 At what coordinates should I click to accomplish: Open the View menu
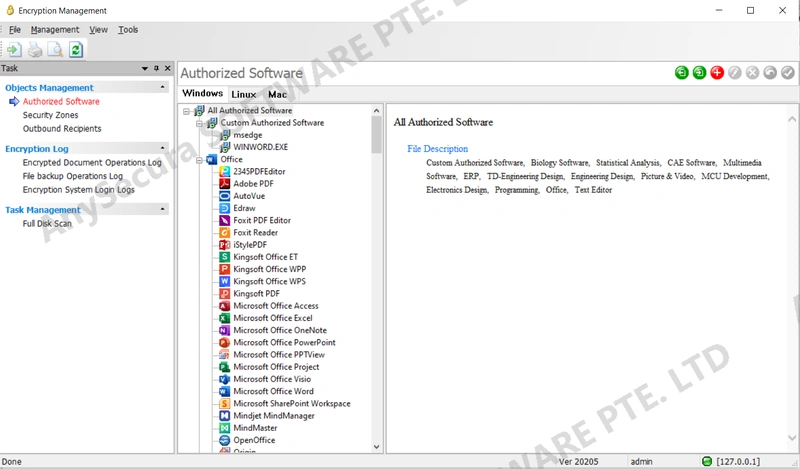98,30
